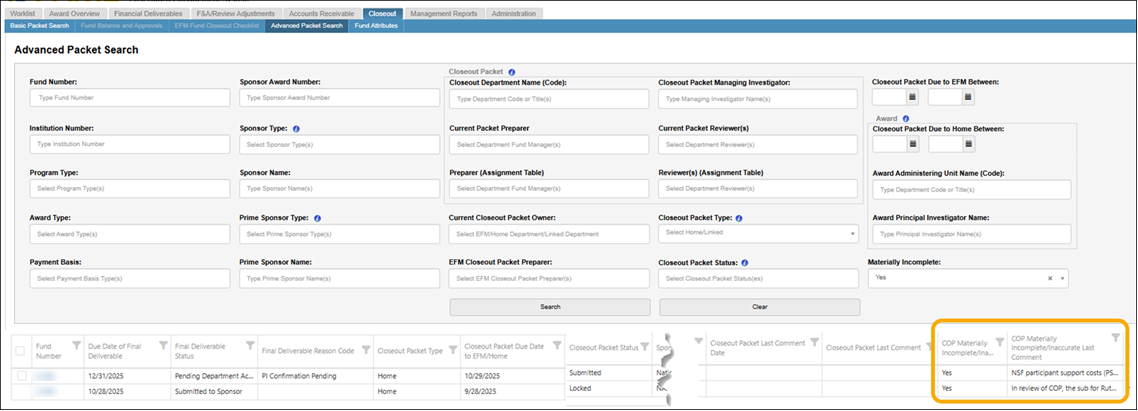Tick the select-all checkbox in grid header

pyautogui.click(x=20, y=350)
